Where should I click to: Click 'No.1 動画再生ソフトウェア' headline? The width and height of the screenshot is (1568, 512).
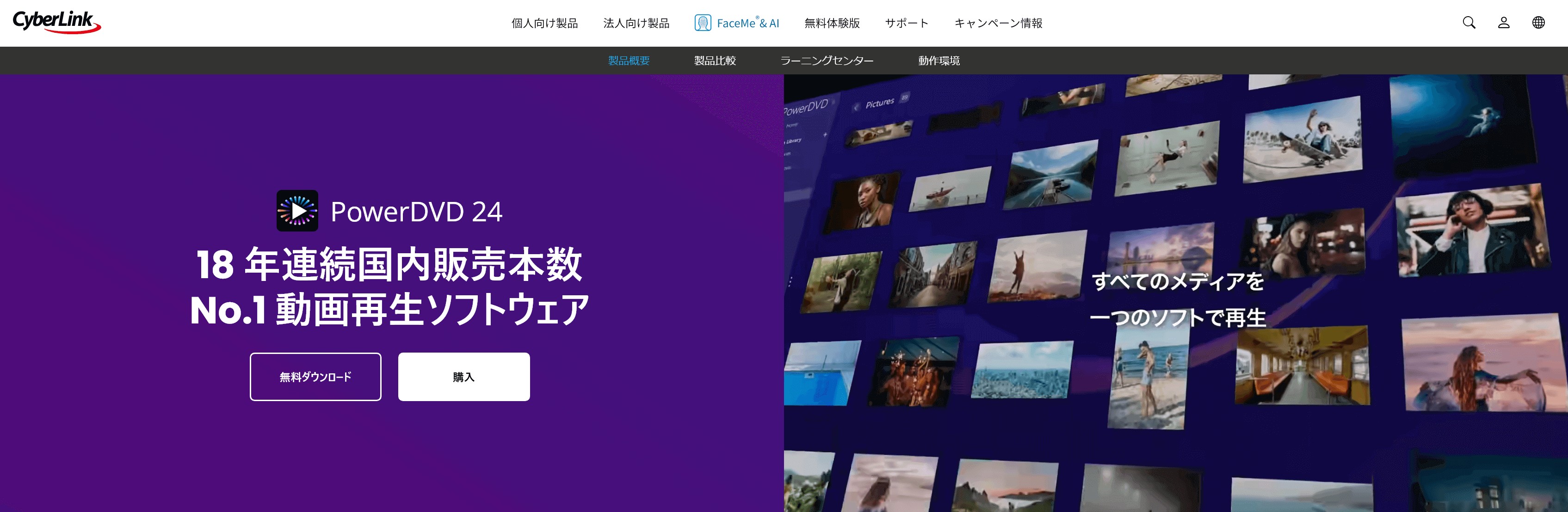(389, 310)
